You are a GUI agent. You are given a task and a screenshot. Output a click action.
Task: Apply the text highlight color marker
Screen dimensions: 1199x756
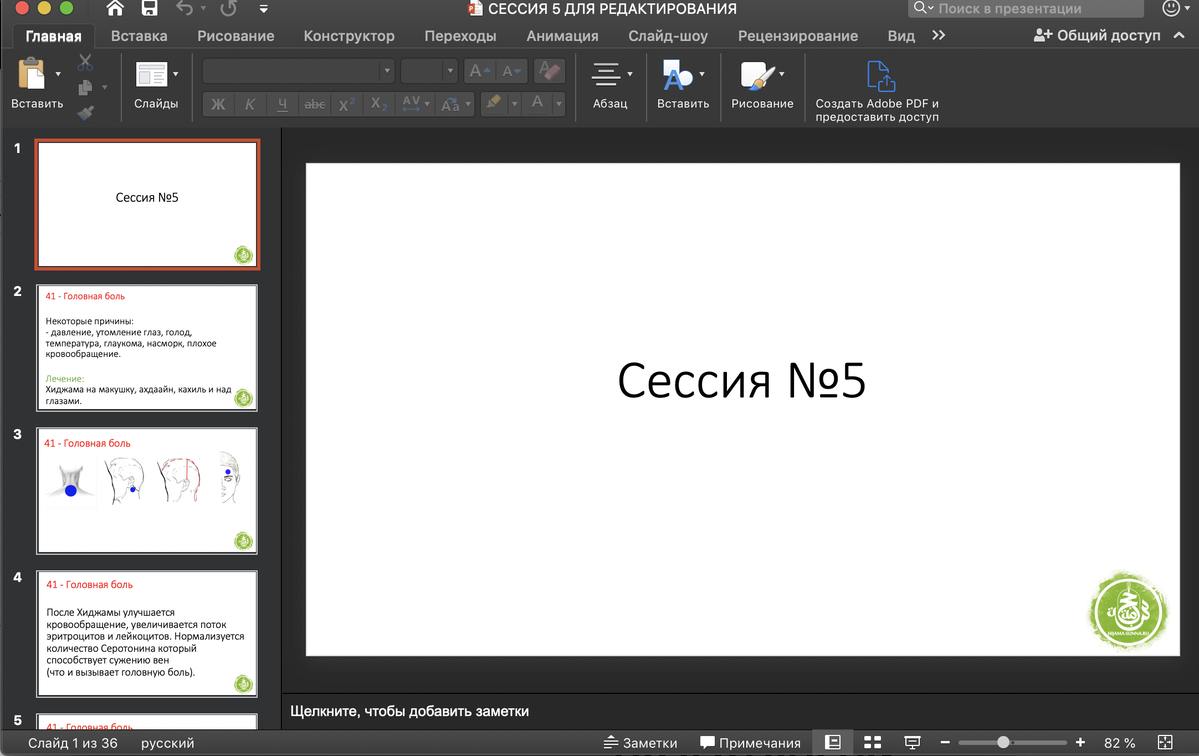[x=494, y=102]
